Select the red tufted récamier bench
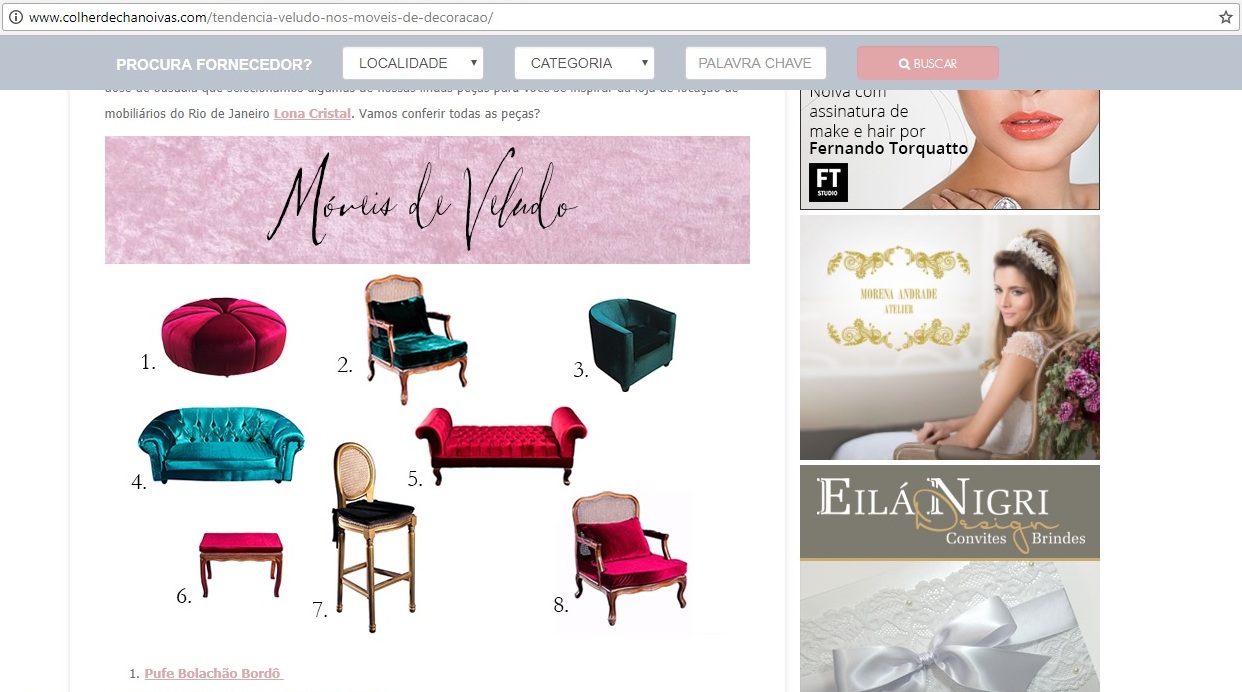1242x692 pixels. pyautogui.click(x=501, y=444)
